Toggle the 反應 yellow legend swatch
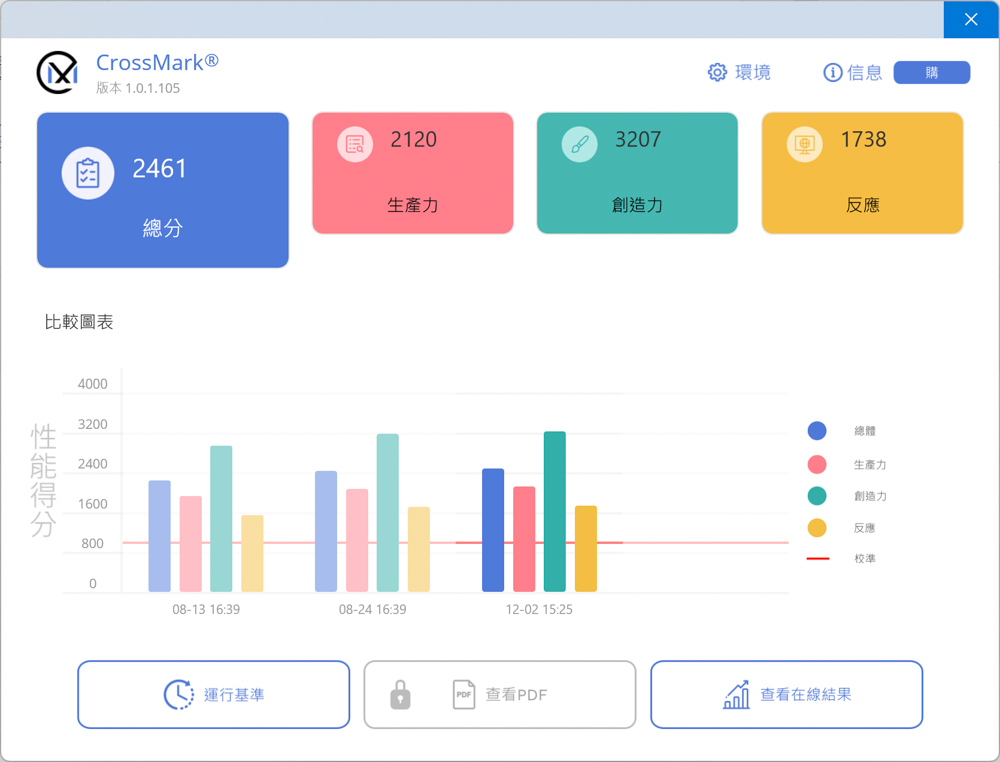Image resolution: width=1000 pixels, height=762 pixels. [x=817, y=528]
